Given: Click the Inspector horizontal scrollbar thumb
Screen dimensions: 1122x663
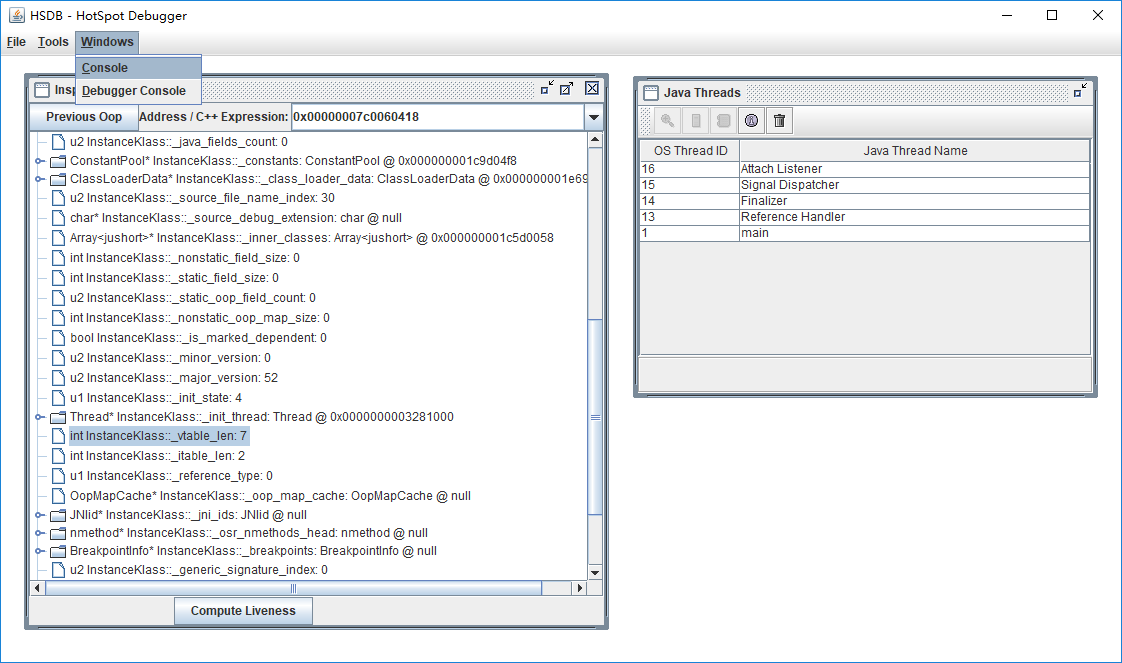Looking at the screenshot, I should [x=293, y=588].
